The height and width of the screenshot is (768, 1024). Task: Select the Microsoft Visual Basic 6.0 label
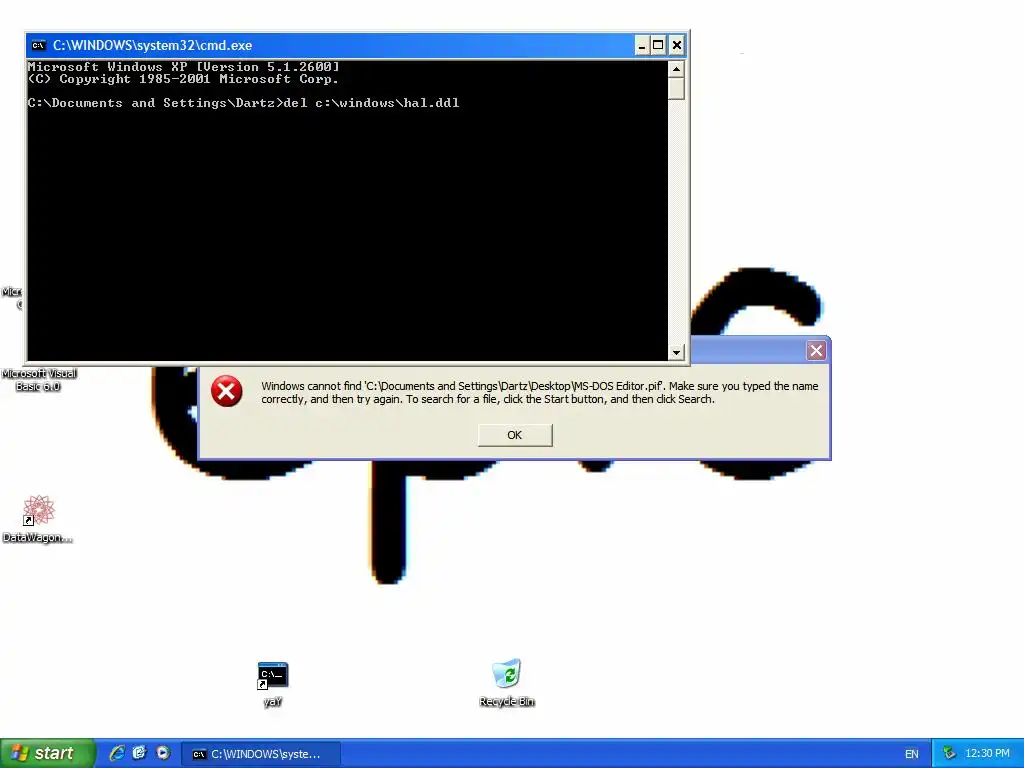coord(39,380)
